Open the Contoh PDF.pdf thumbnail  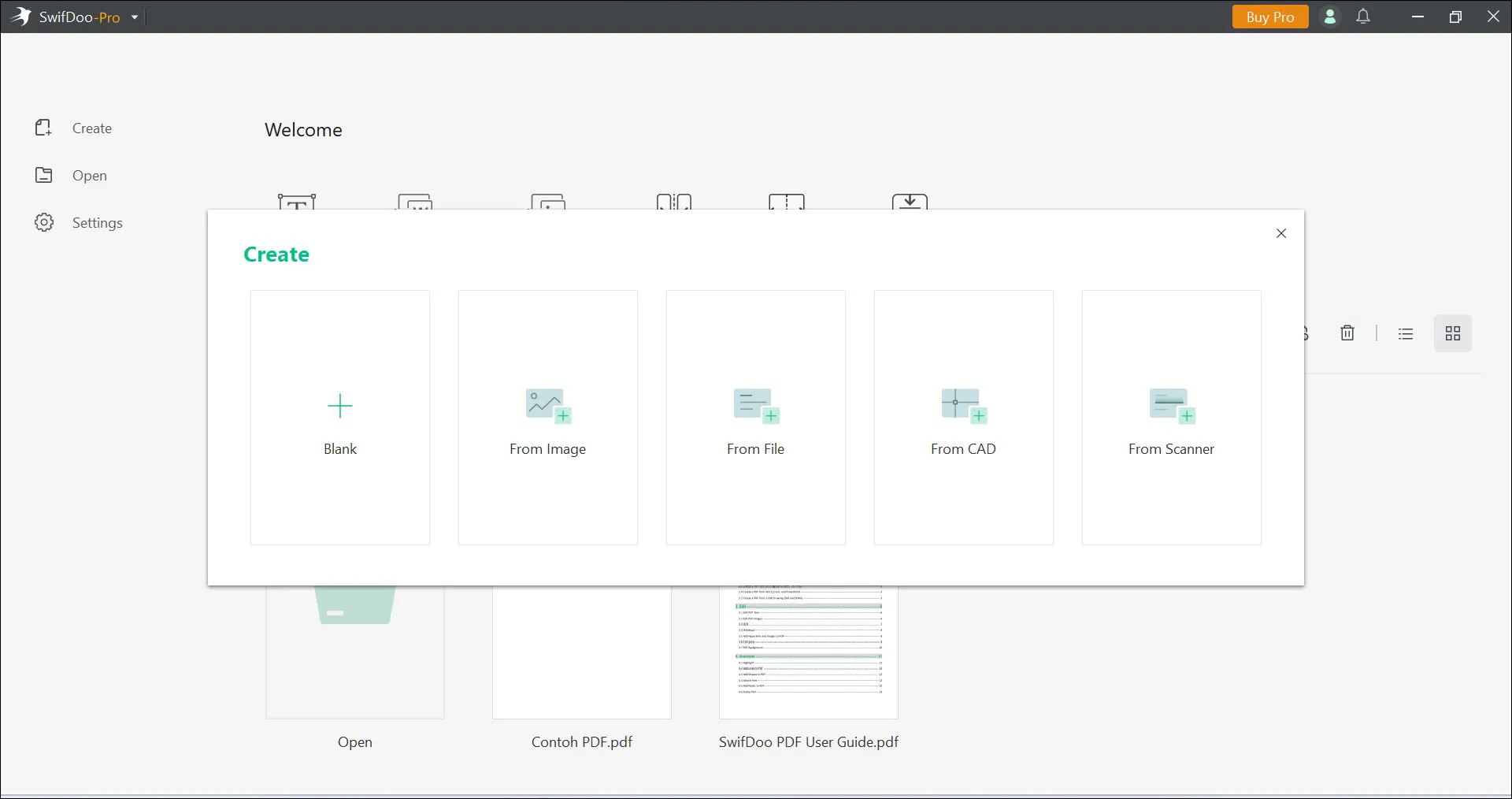[582, 652]
